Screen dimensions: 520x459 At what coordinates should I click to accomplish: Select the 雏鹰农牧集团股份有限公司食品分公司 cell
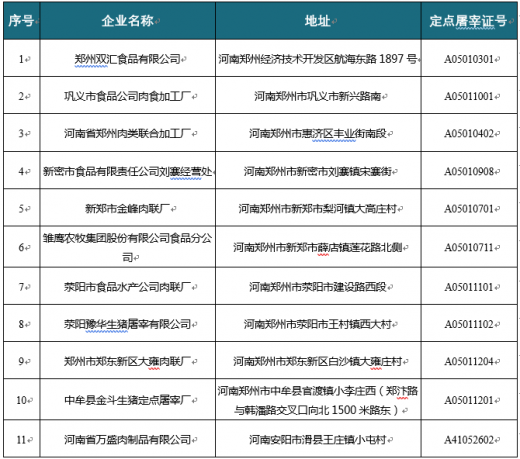pyautogui.click(x=128, y=247)
